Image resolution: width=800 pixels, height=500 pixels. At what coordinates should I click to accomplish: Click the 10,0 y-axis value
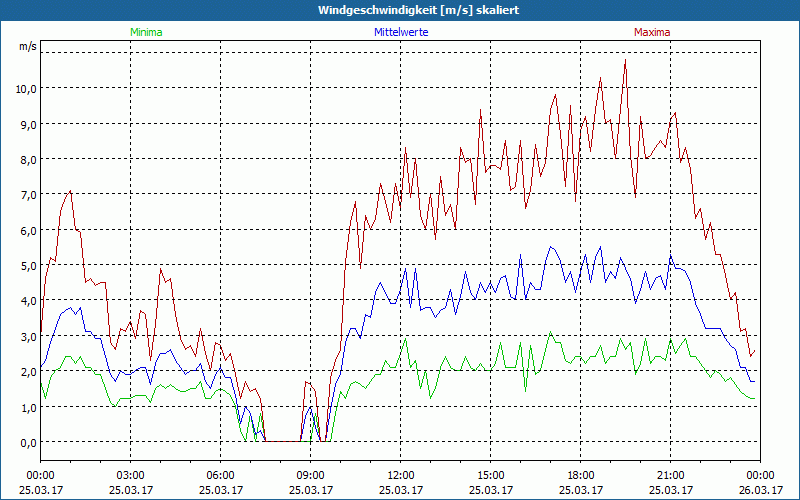pyautogui.click(x=27, y=89)
